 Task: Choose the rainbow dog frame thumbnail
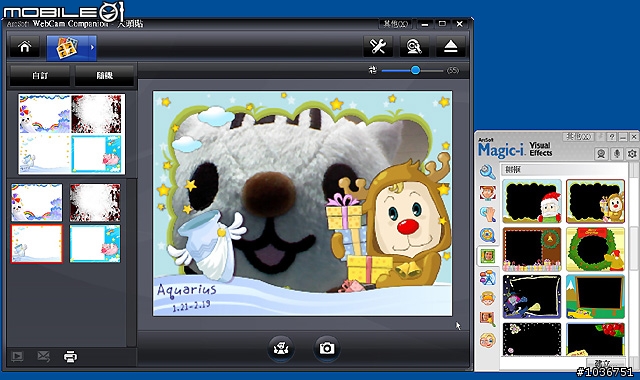click(x=37, y=202)
